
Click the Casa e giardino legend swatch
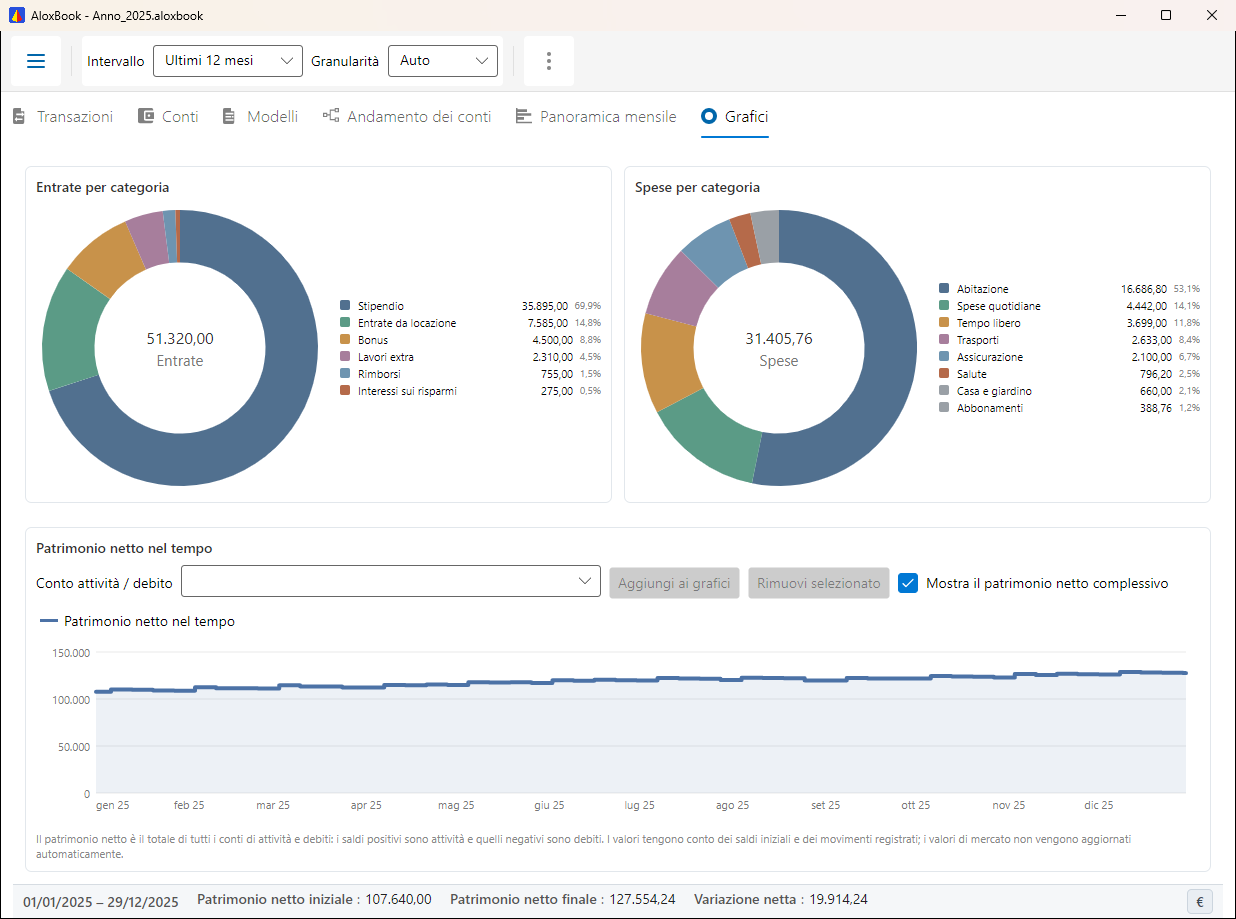[x=944, y=391]
